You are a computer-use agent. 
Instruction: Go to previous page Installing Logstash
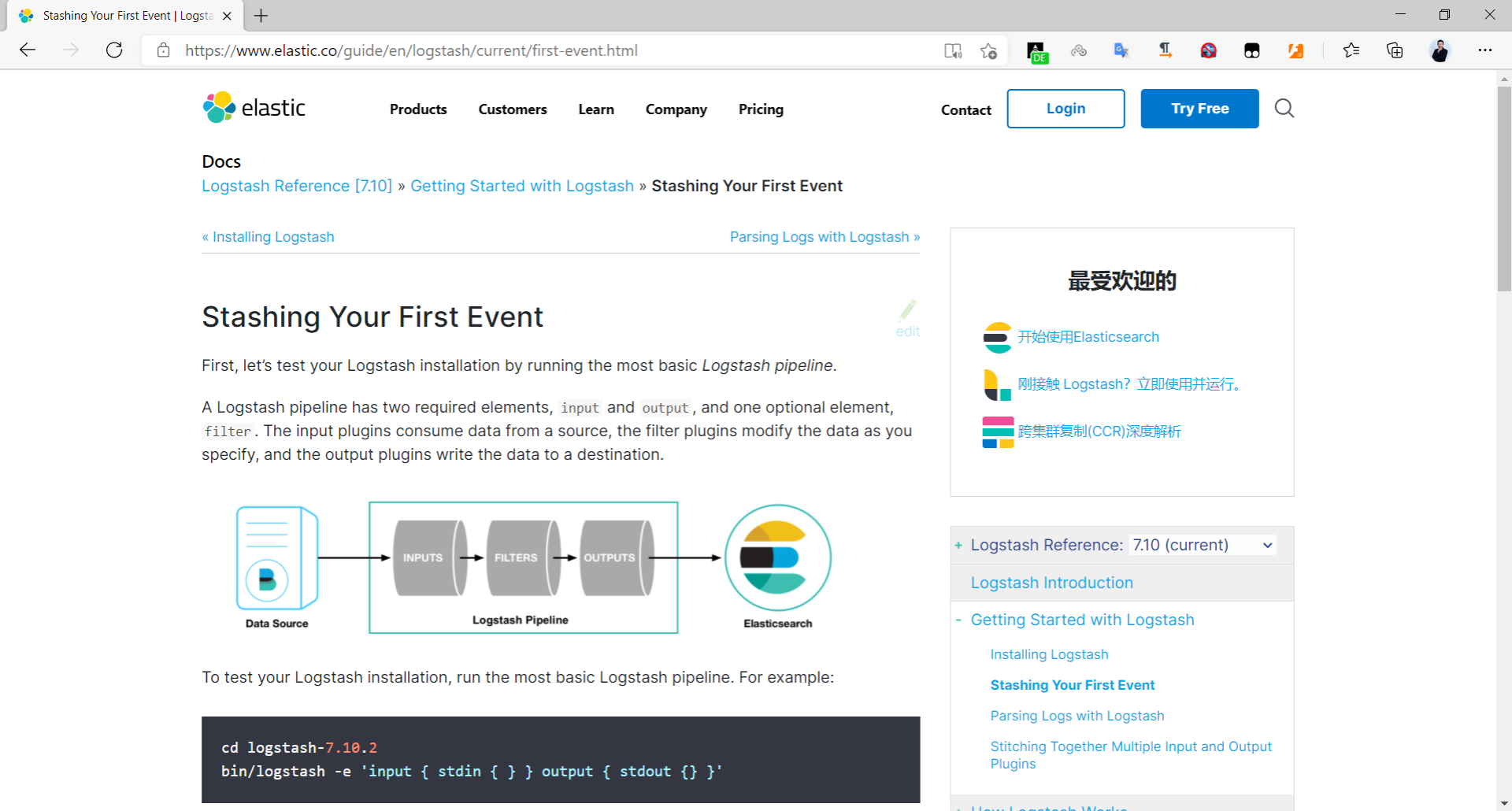click(x=268, y=237)
